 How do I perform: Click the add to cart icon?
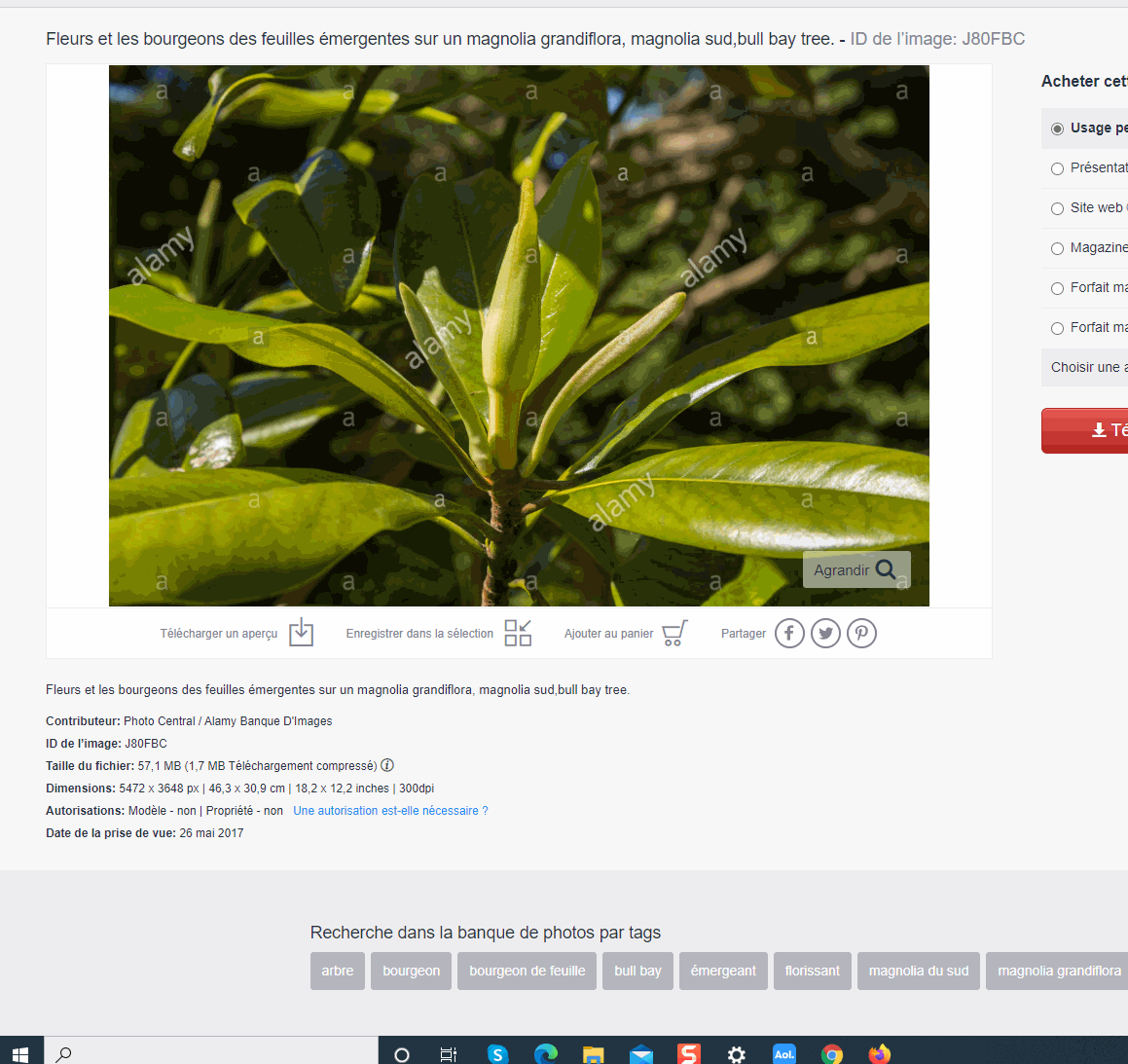(x=674, y=633)
